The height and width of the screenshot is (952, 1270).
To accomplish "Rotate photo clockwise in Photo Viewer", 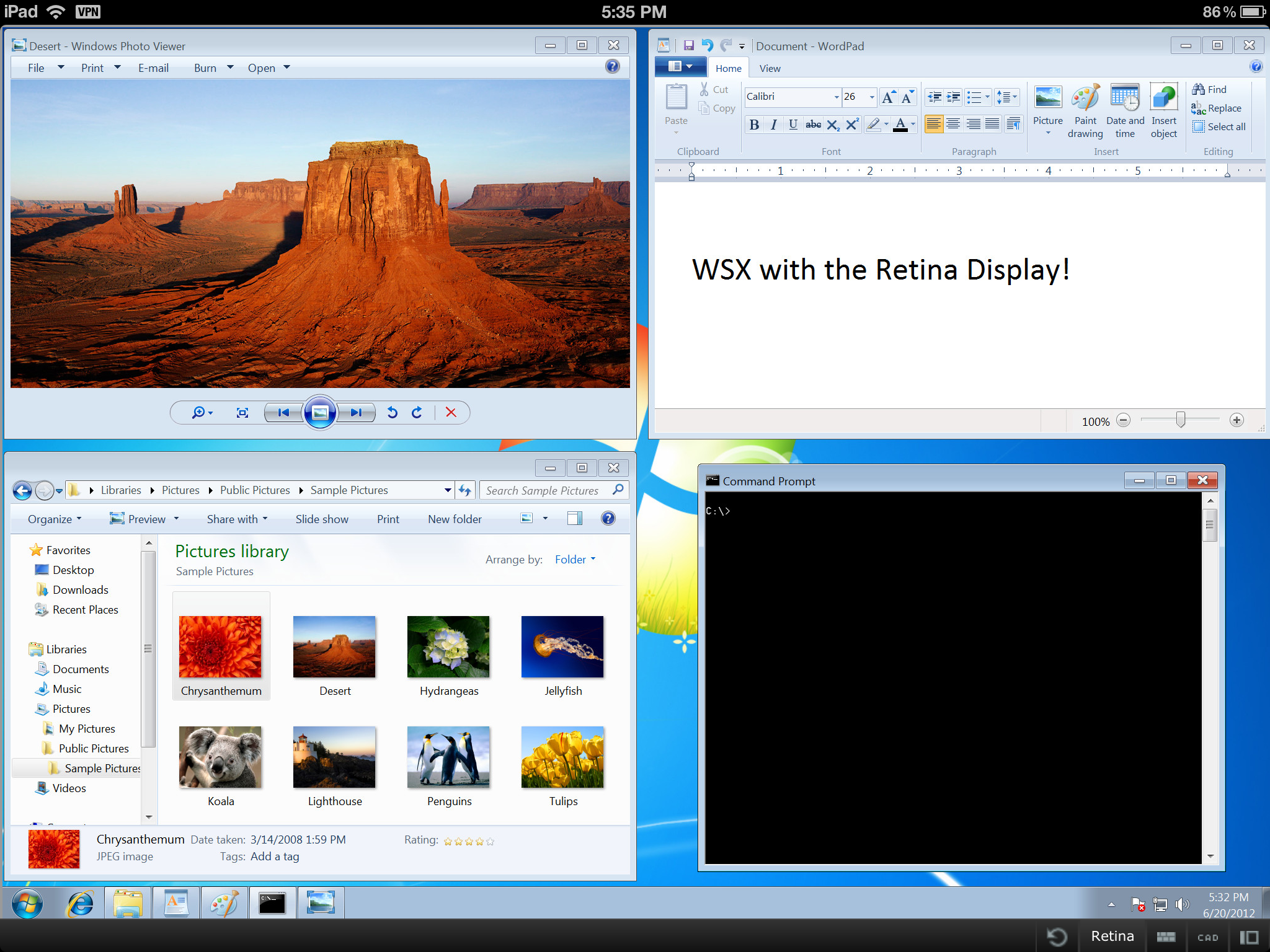I will [417, 413].
